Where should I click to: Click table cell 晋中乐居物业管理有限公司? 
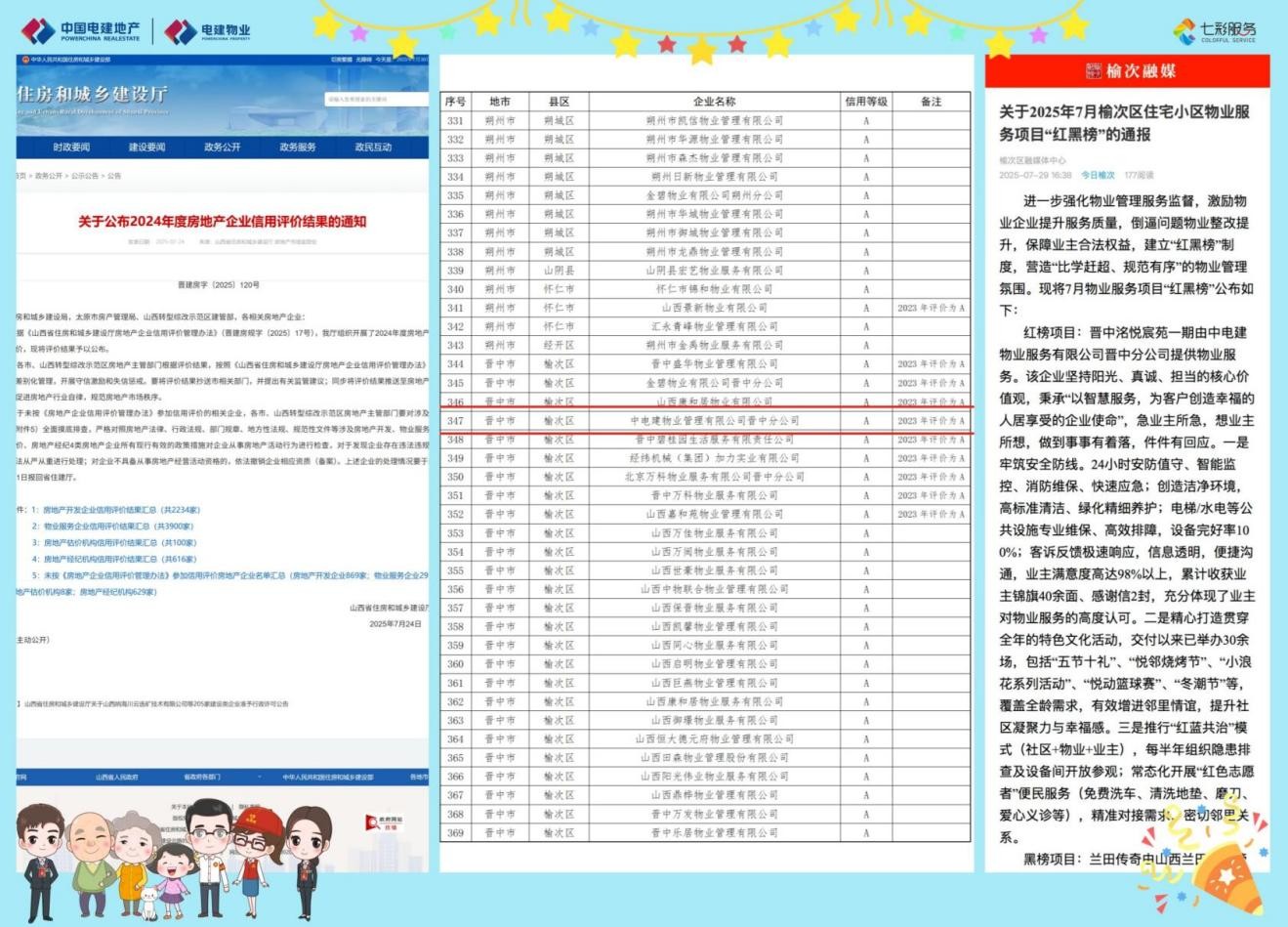tap(714, 833)
